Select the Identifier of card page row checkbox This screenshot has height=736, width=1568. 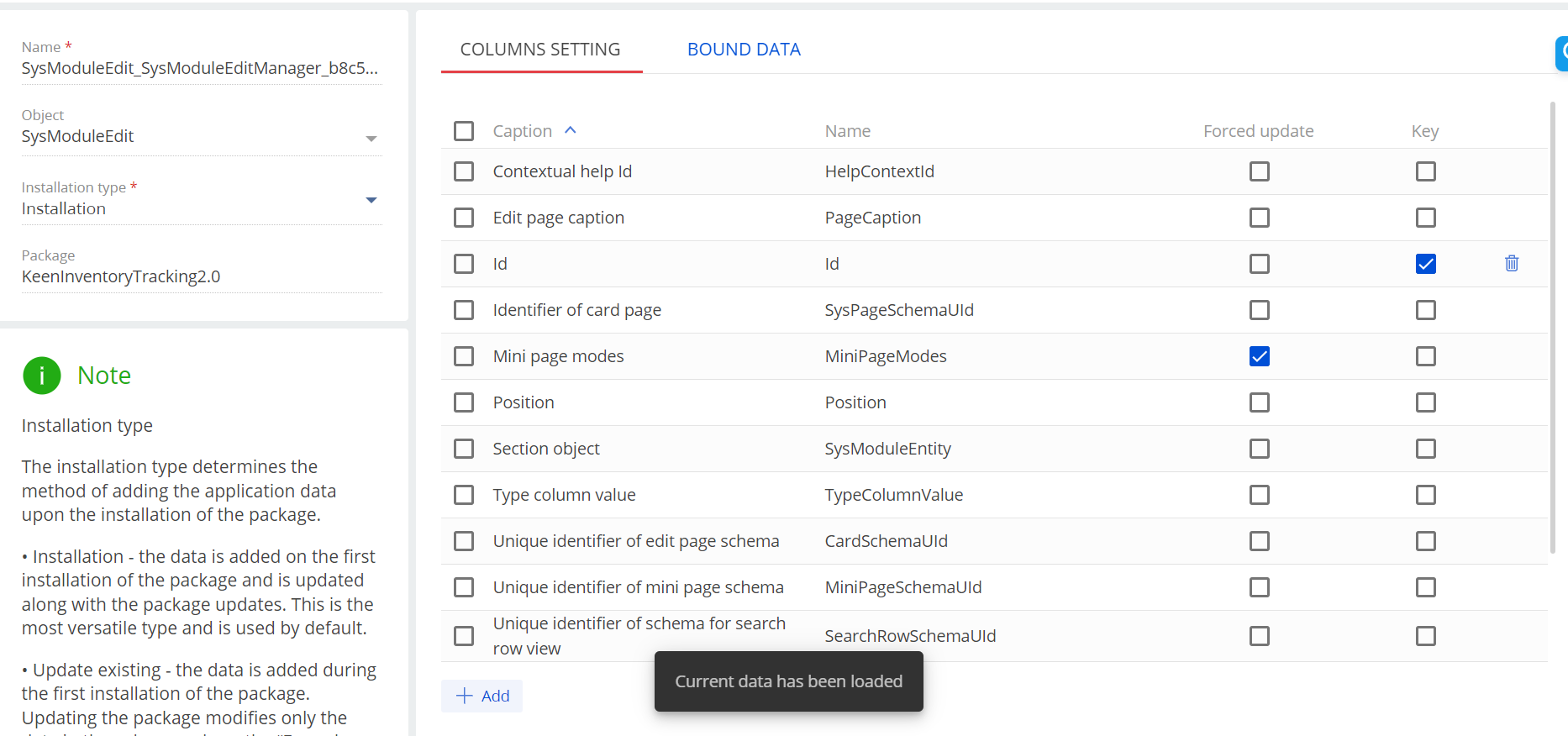(464, 310)
